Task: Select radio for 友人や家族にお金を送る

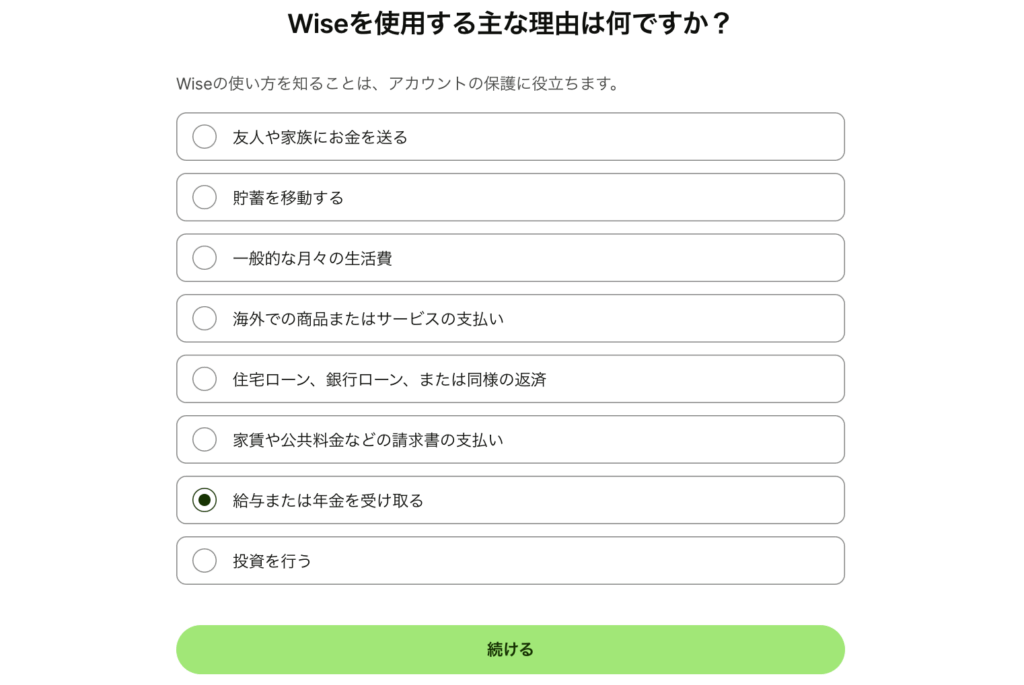Action: (204, 136)
